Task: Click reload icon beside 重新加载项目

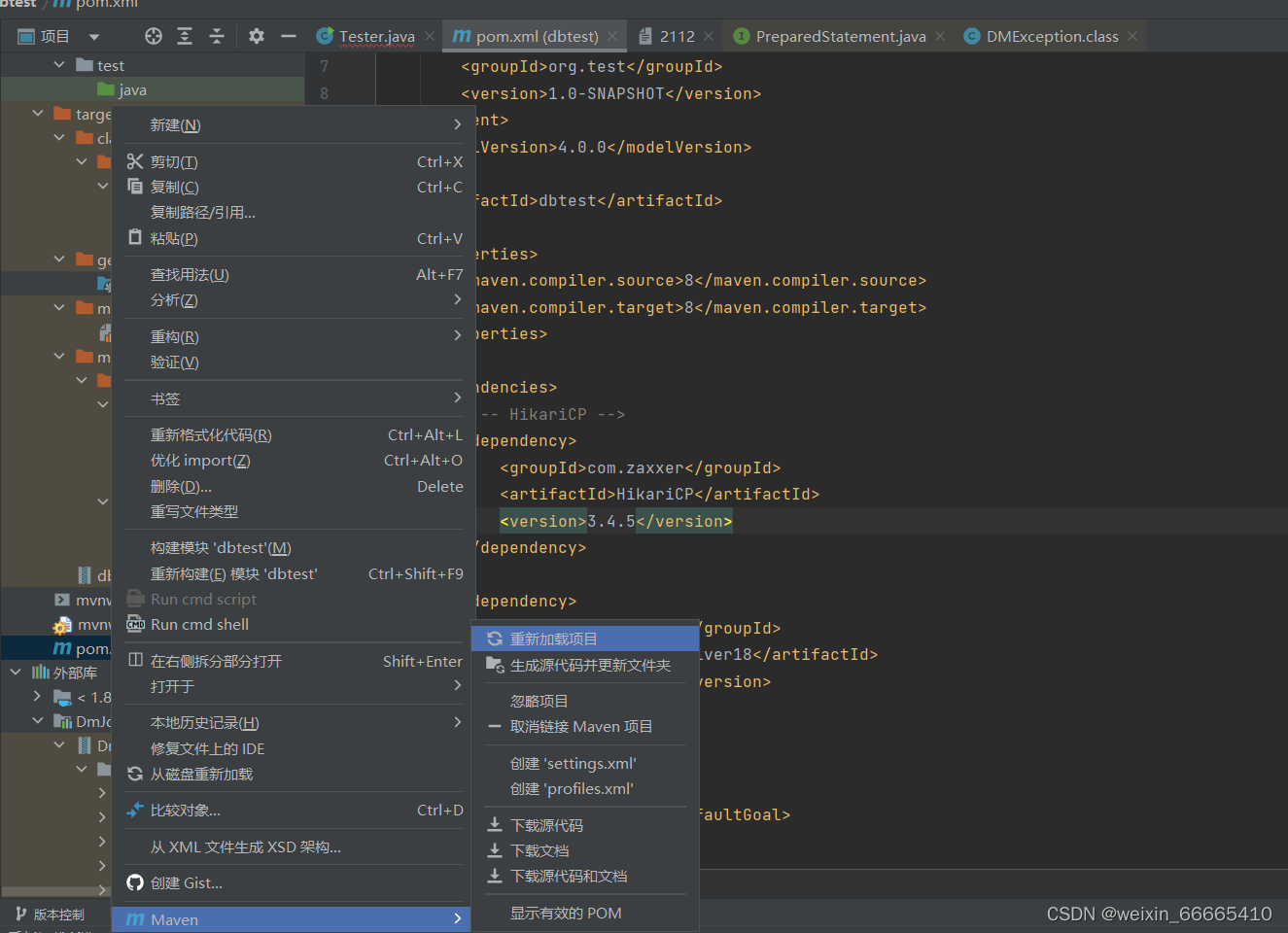Action: [x=495, y=639]
